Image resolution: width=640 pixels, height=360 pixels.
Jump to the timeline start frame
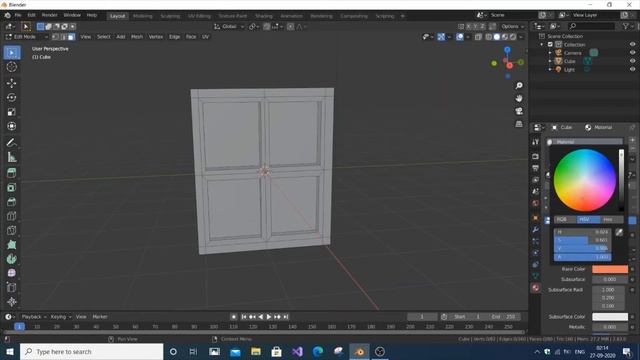pyautogui.click(x=244, y=317)
